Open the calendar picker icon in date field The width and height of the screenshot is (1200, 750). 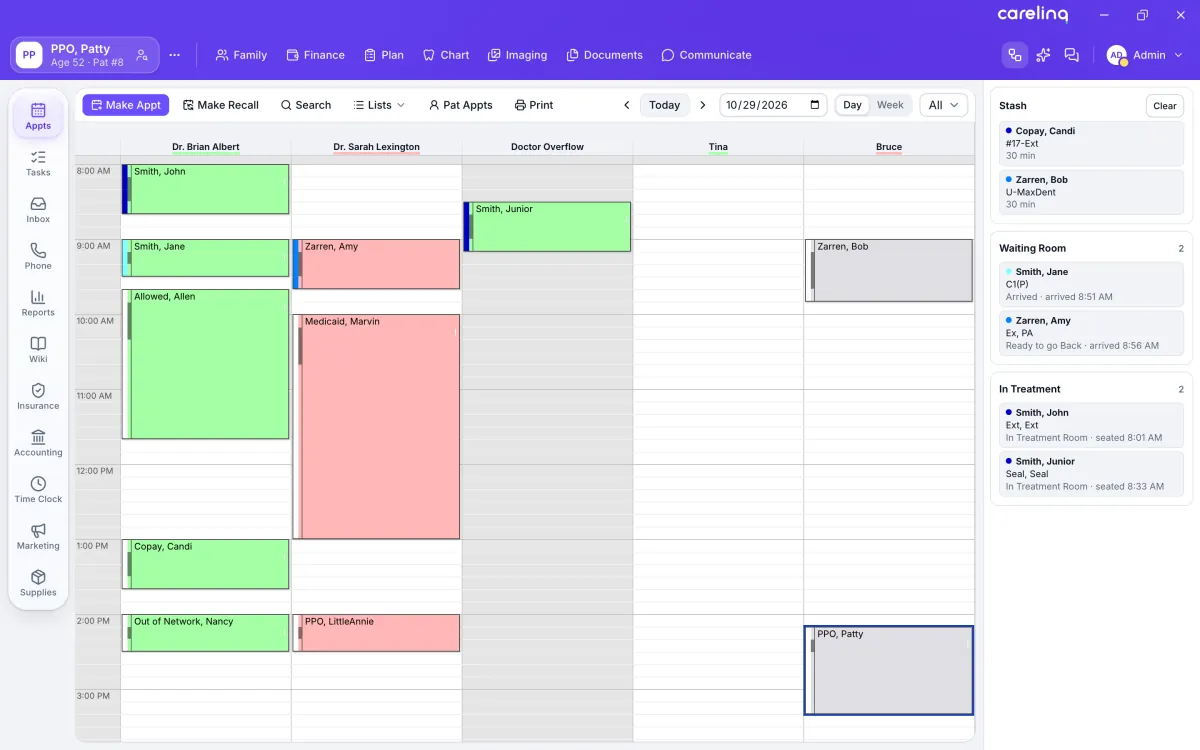click(x=815, y=105)
